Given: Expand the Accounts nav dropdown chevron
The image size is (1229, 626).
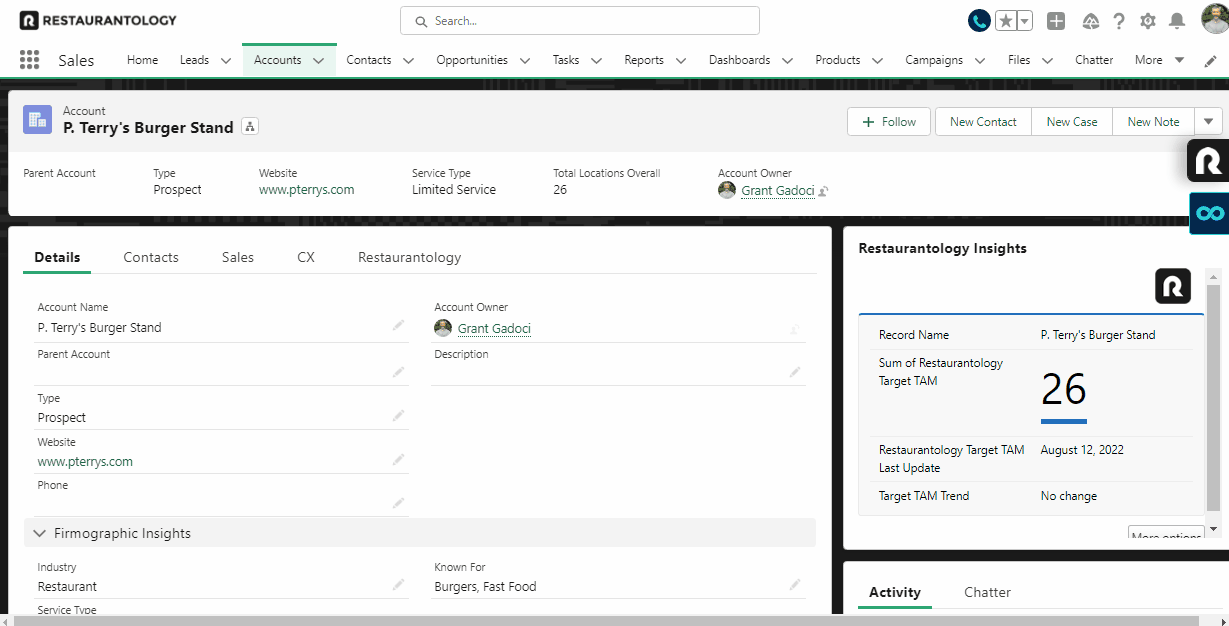Looking at the screenshot, I should (x=318, y=61).
